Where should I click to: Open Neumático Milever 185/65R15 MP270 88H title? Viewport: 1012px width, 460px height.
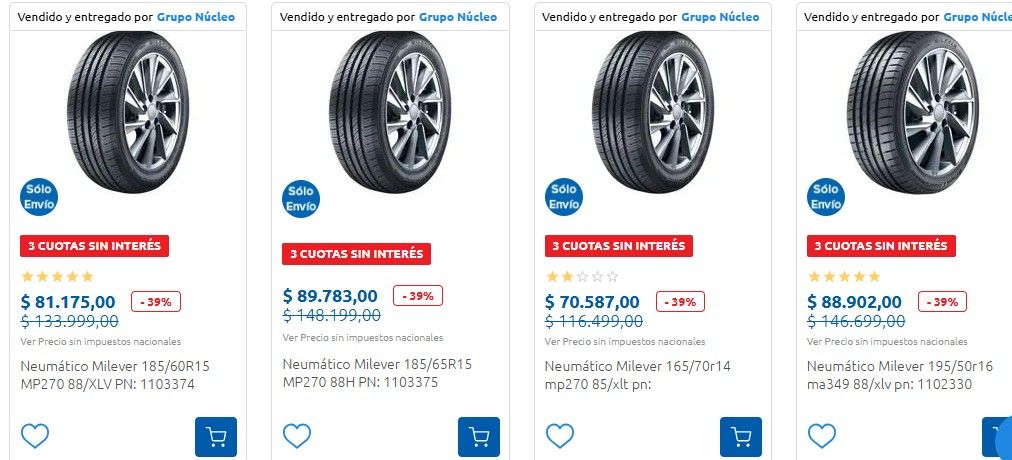377,373
